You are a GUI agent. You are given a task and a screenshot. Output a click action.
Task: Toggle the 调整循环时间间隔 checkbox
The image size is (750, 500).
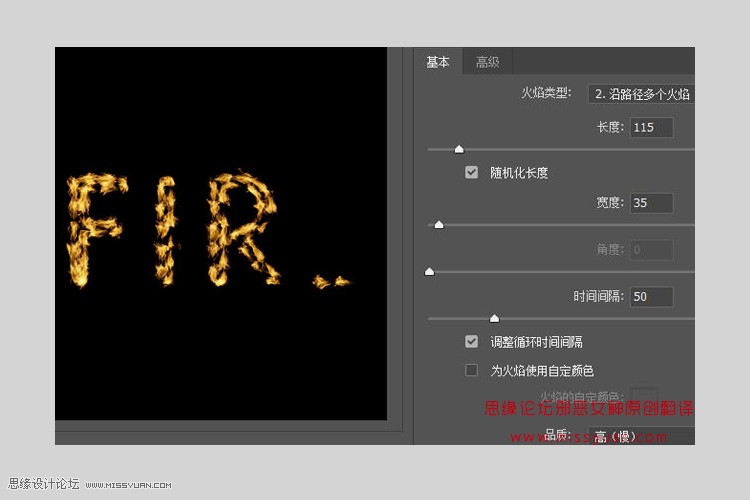click(x=471, y=342)
